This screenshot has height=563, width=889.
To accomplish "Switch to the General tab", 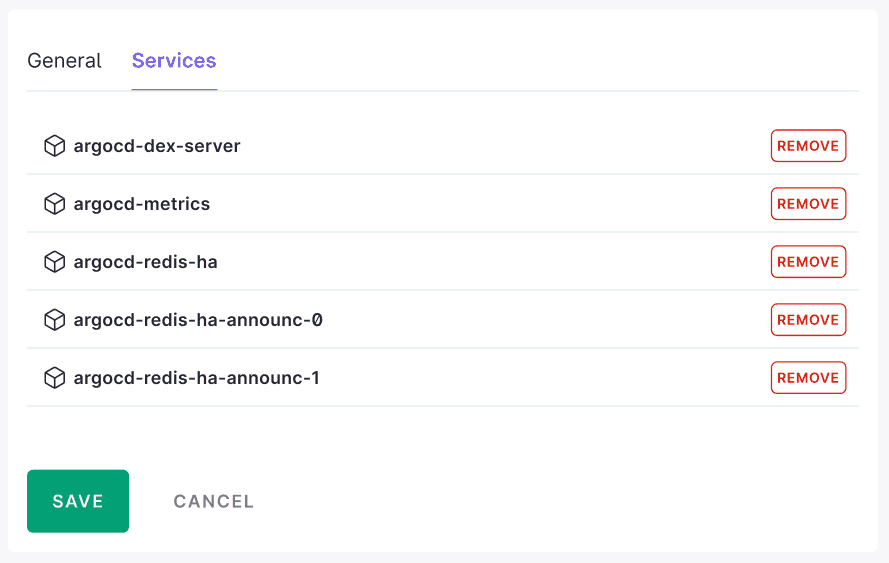I will click(x=64, y=61).
